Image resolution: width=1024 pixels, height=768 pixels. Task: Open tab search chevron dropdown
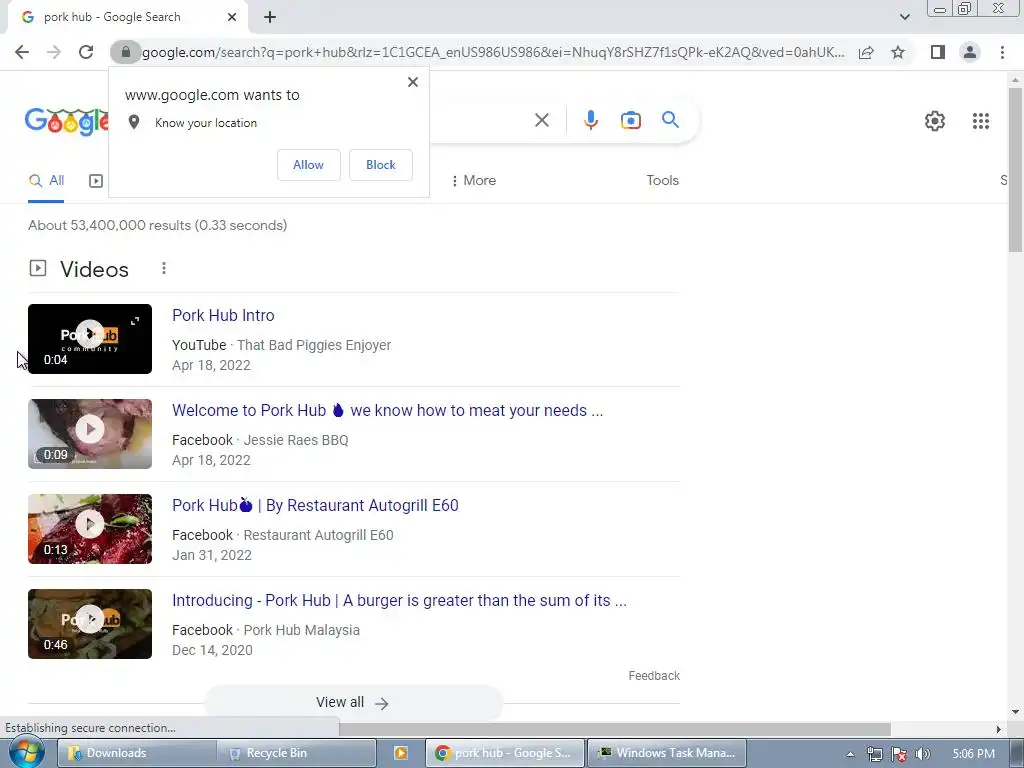click(904, 17)
